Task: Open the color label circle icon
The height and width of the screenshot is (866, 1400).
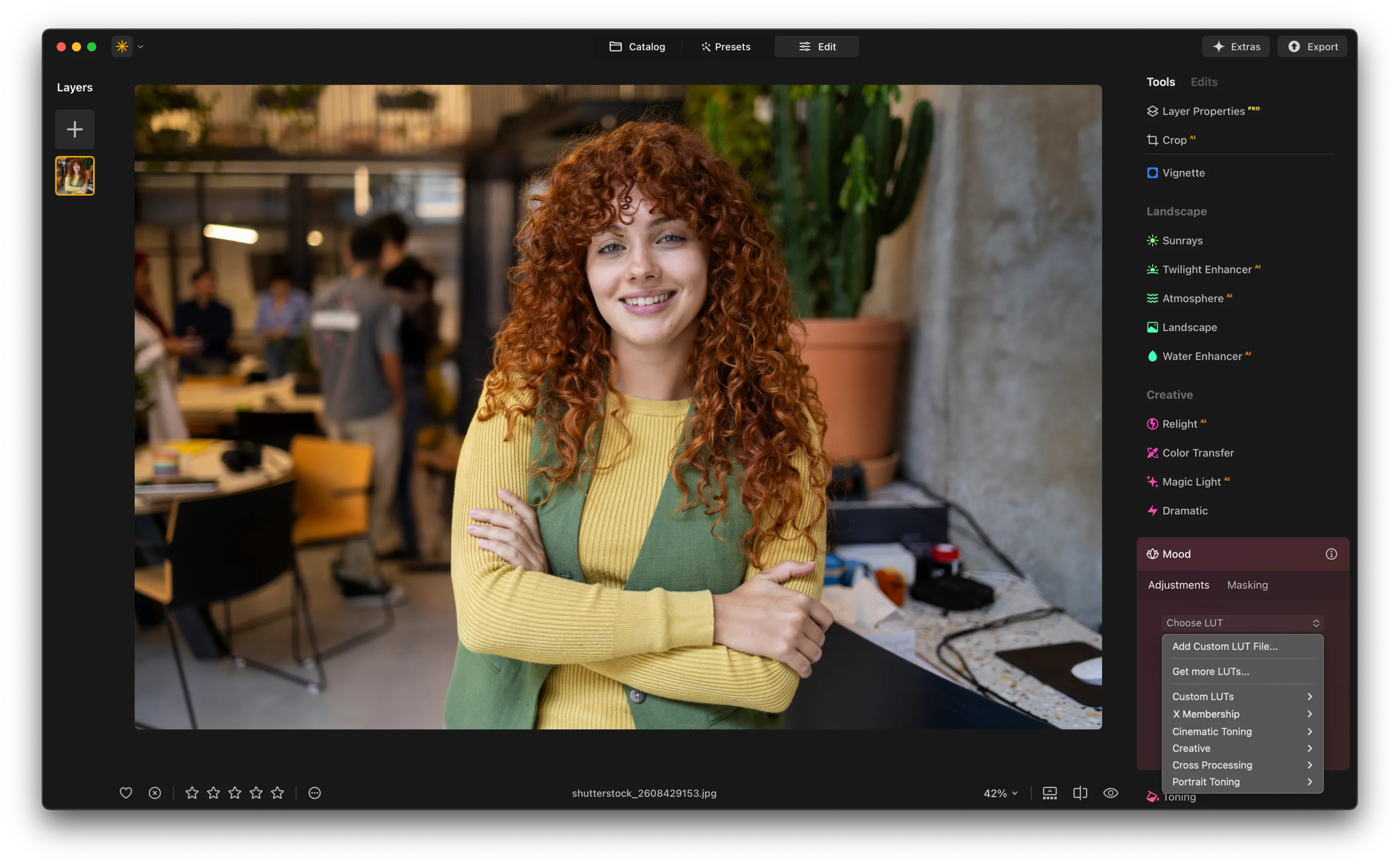Action: click(314, 793)
